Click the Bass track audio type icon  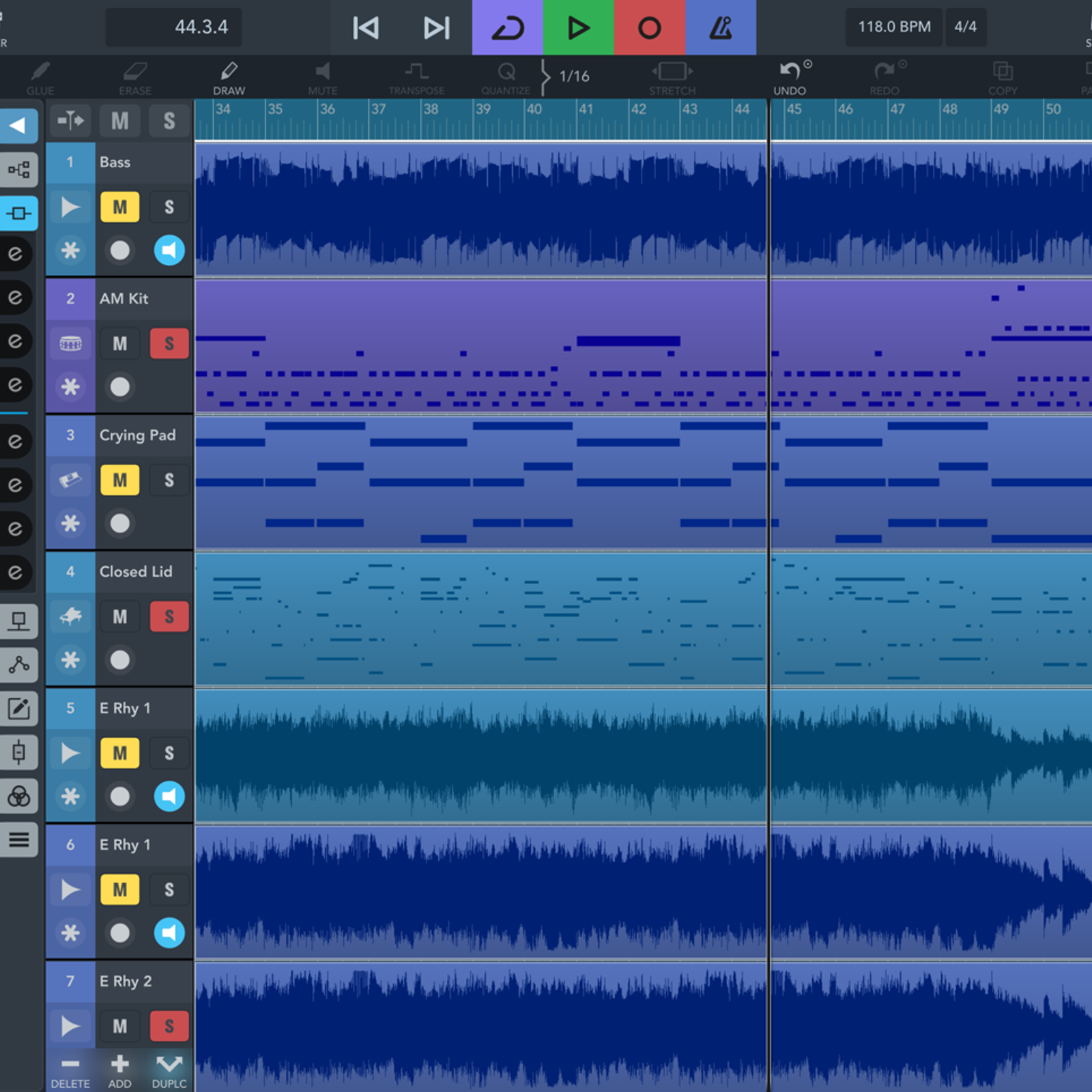[70, 207]
